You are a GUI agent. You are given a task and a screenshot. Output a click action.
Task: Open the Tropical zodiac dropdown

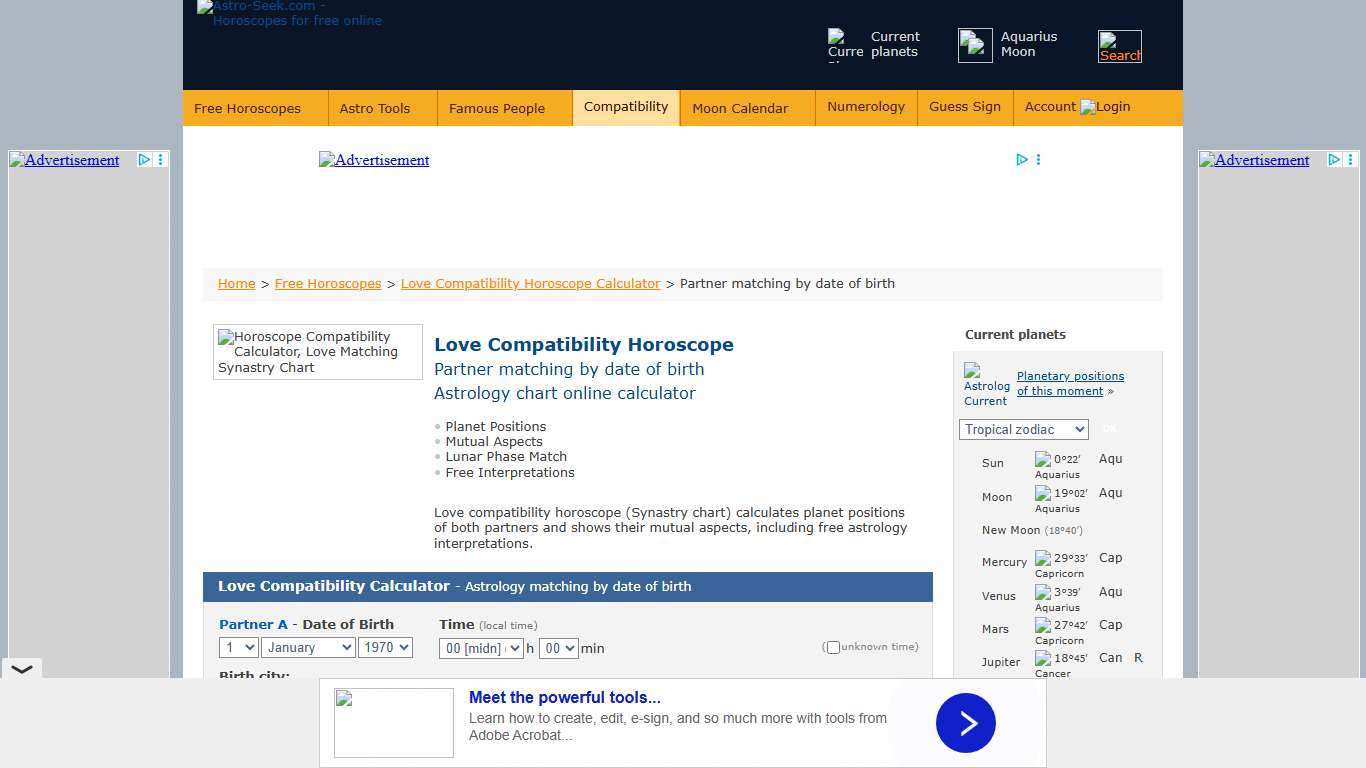pyautogui.click(x=1023, y=429)
